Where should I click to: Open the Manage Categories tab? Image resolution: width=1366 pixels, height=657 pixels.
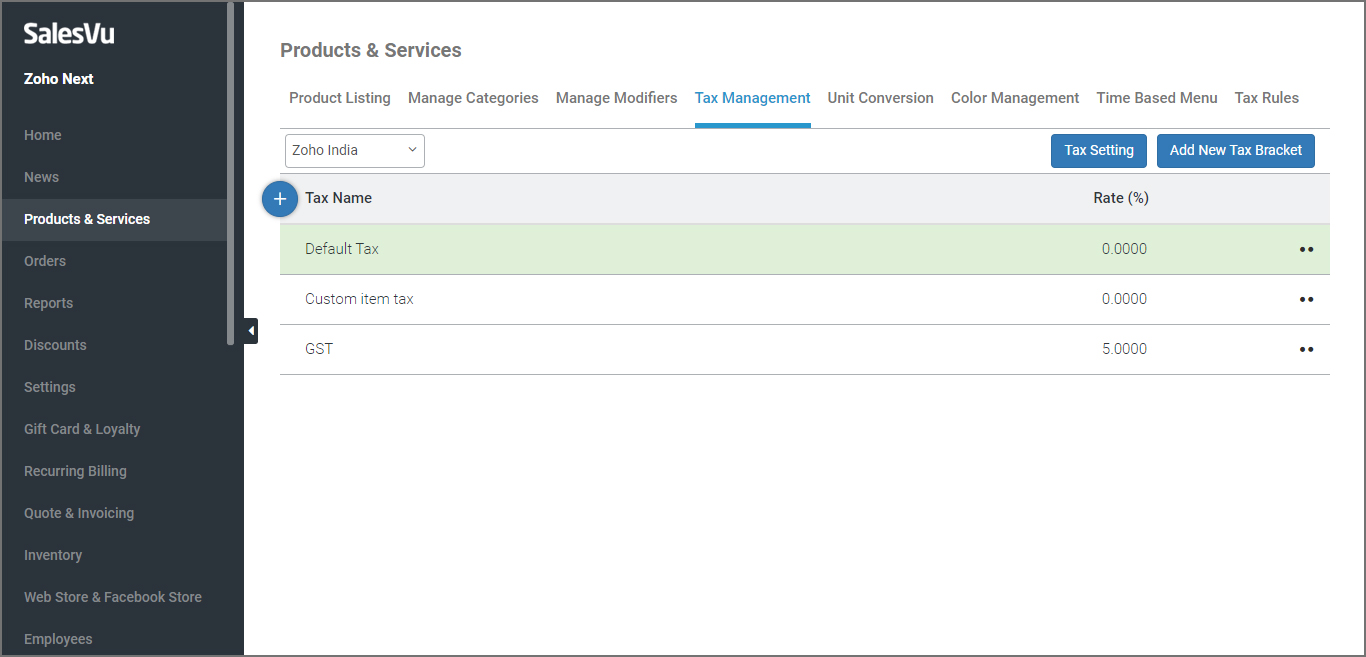coord(473,98)
